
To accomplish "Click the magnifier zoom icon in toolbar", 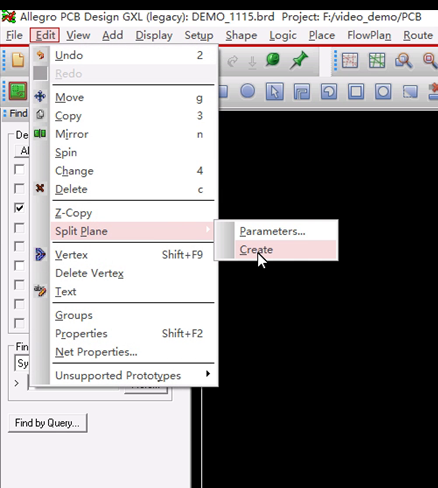I will click(403, 61).
